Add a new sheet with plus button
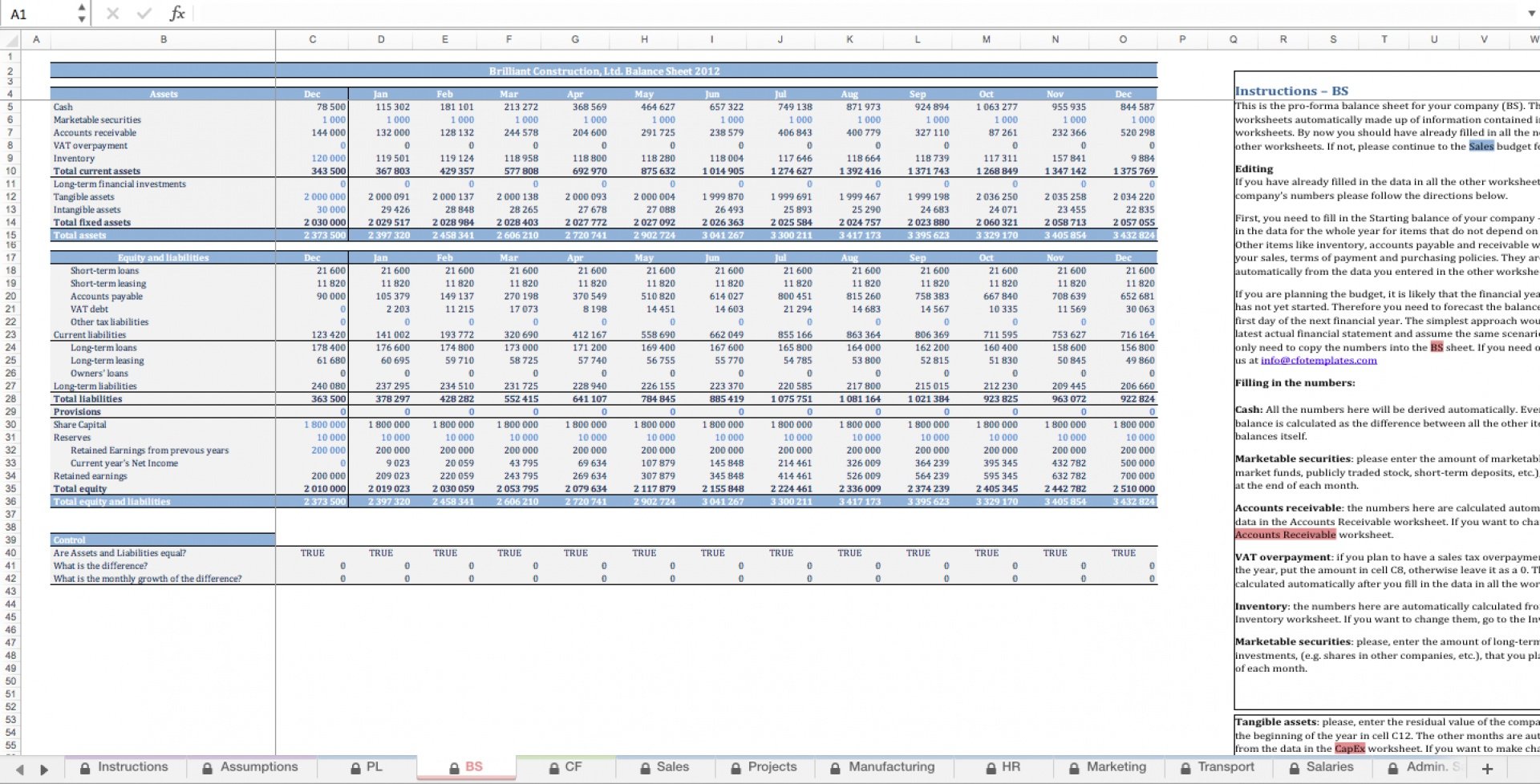 pos(1487,769)
